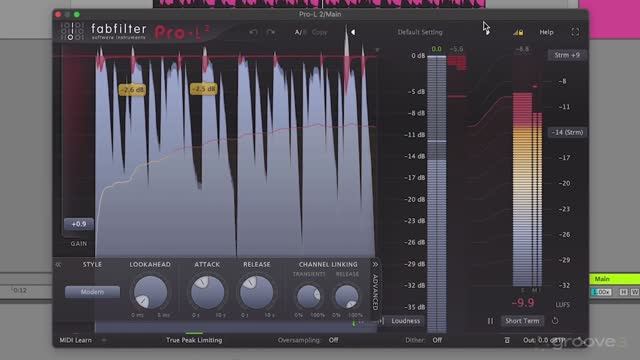Click the -8.8 loudness peak readout
The height and width of the screenshot is (360, 640).
(522, 49)
